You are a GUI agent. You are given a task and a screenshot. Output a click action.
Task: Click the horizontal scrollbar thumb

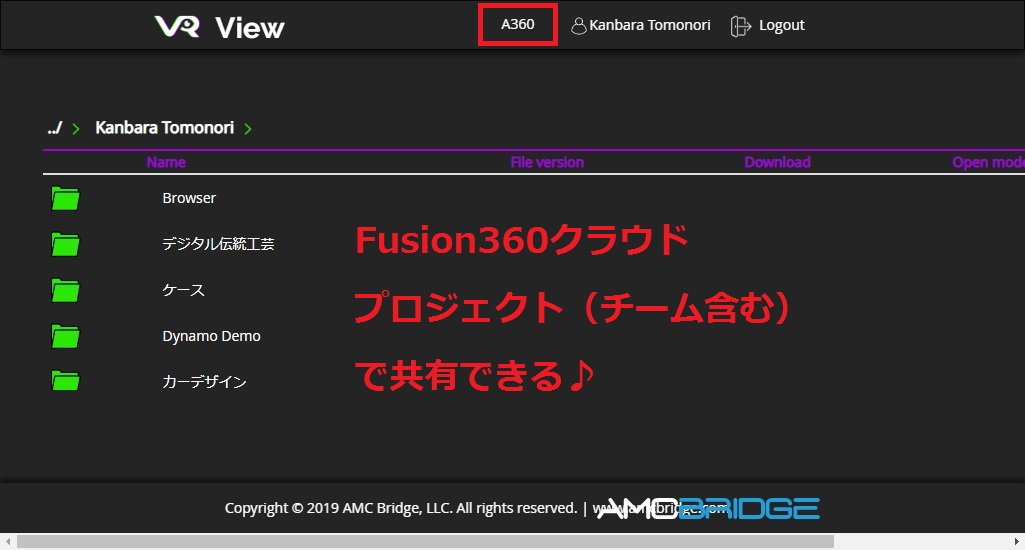coord(426,541)
